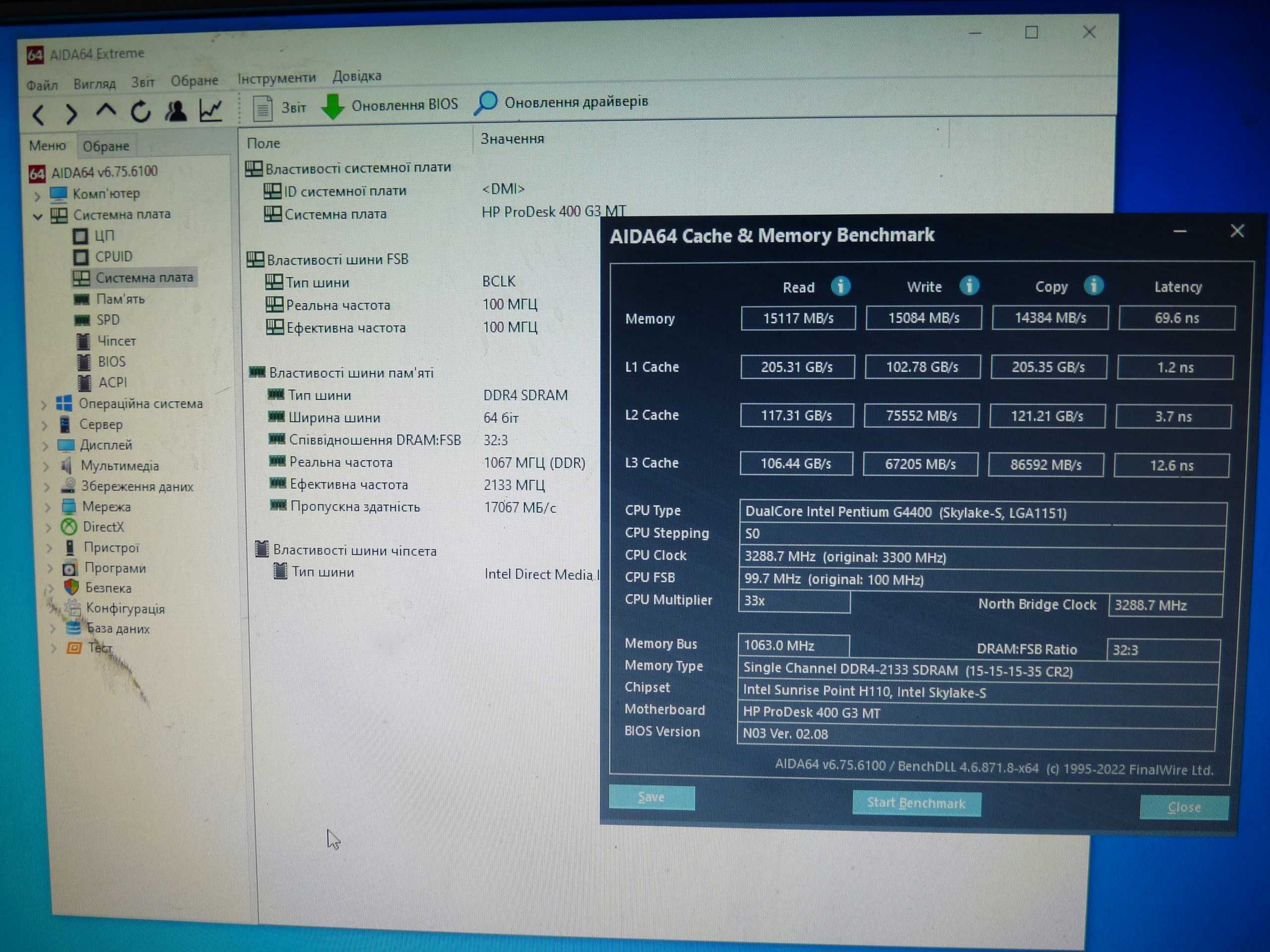The height and width of the screenshot is (952, 1270).
Task: Click the Програми icon in tree
Action: [70, 568]
